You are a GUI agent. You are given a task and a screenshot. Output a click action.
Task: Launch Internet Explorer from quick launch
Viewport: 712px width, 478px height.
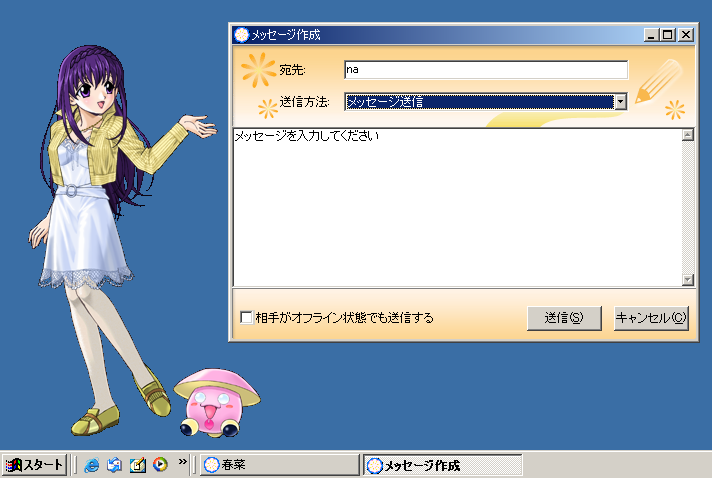[92, 465]
